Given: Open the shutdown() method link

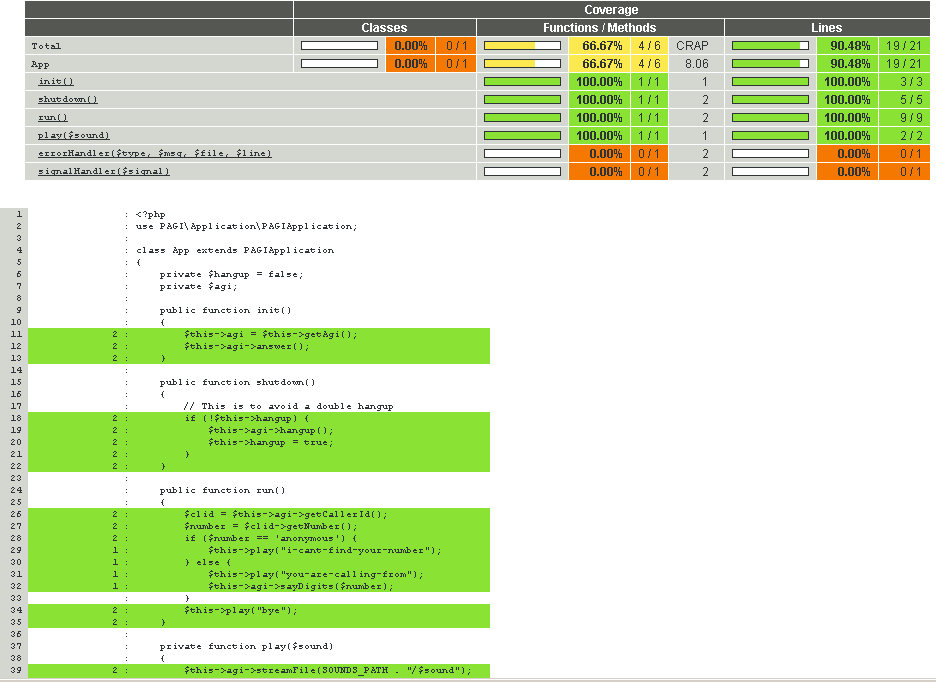Looking at the screenshot, I should coord(67,100).
